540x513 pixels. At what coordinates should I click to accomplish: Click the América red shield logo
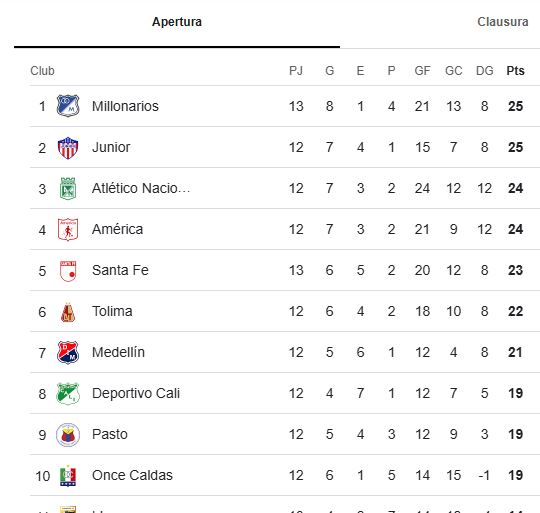[68, 229]
